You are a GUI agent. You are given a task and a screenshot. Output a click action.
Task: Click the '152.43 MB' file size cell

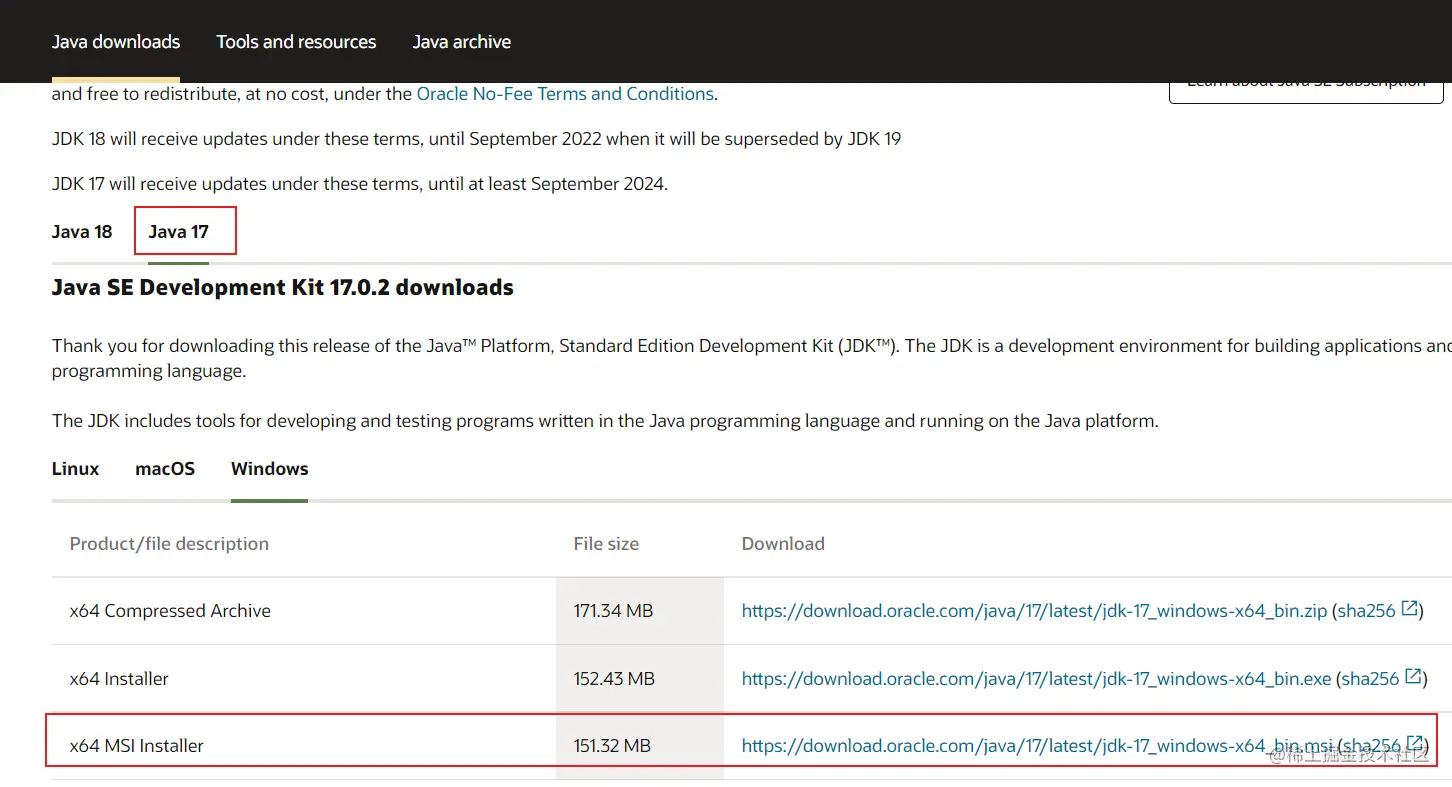coord(640,679)
